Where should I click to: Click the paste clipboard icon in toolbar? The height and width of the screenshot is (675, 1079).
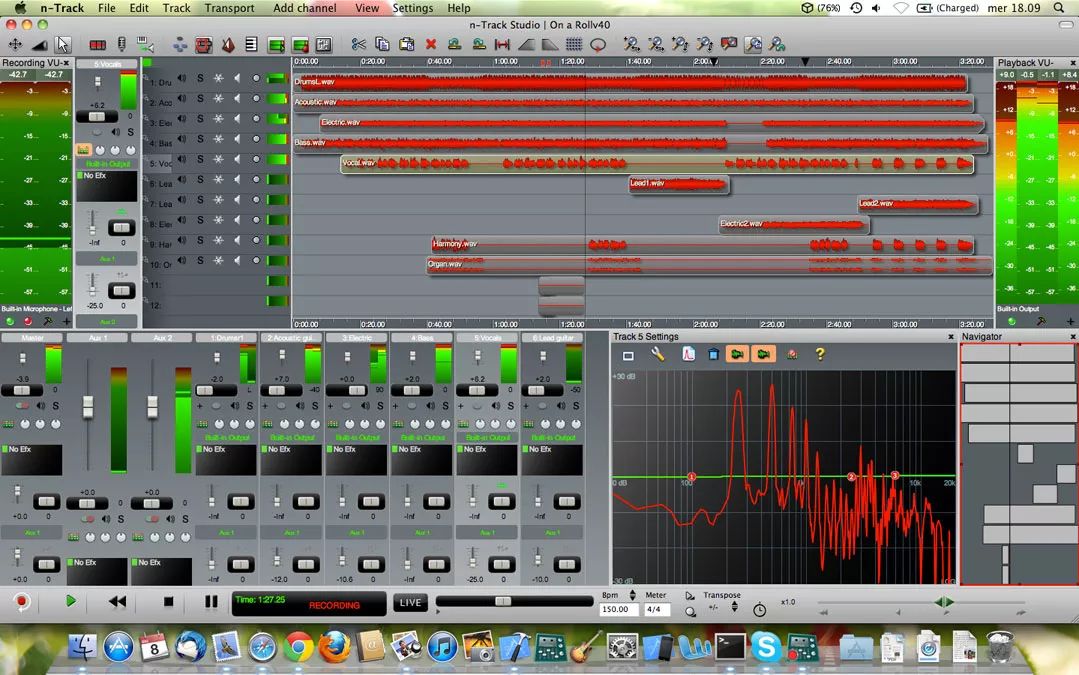406,44
